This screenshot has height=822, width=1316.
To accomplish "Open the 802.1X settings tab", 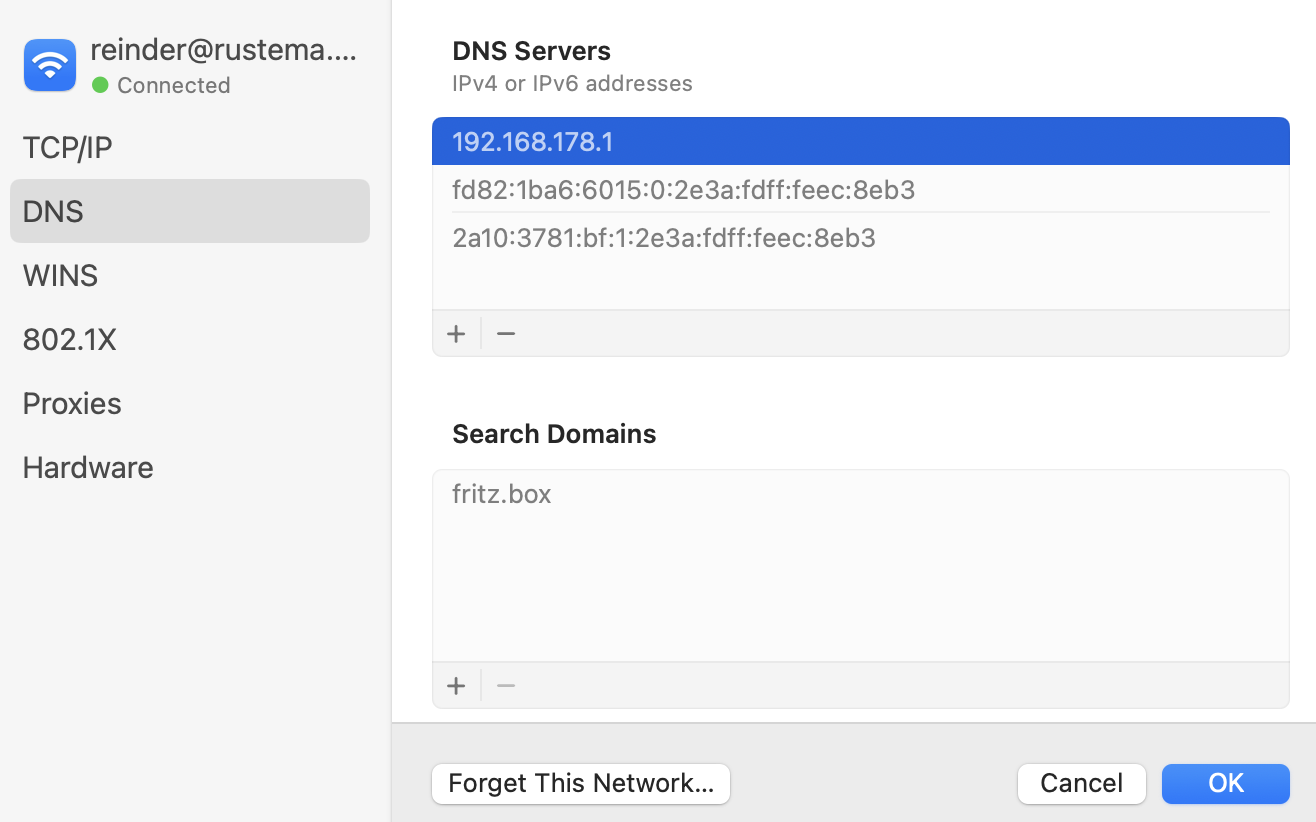I will point(69,340).
